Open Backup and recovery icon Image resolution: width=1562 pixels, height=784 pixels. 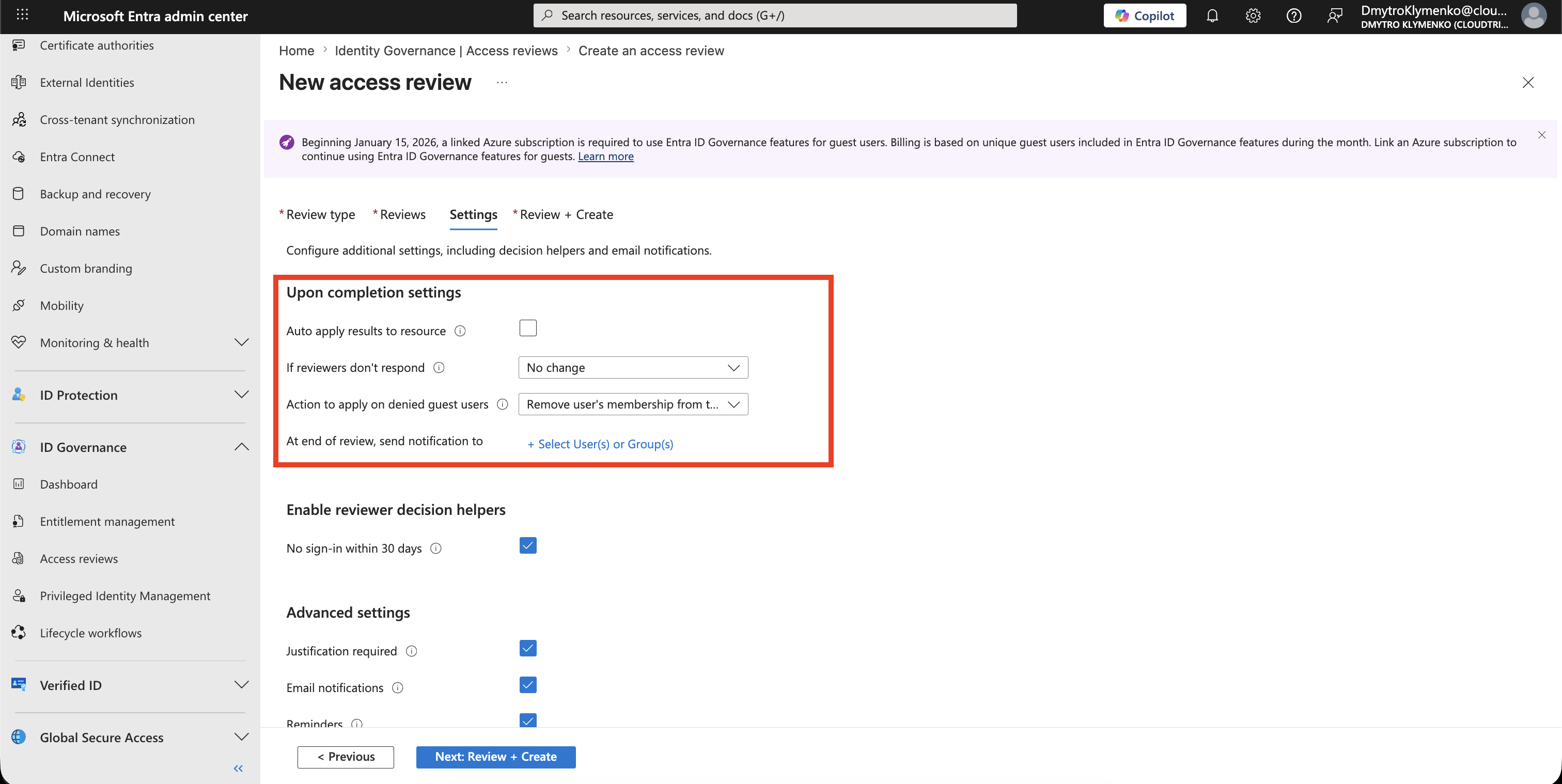pos(19,194)
